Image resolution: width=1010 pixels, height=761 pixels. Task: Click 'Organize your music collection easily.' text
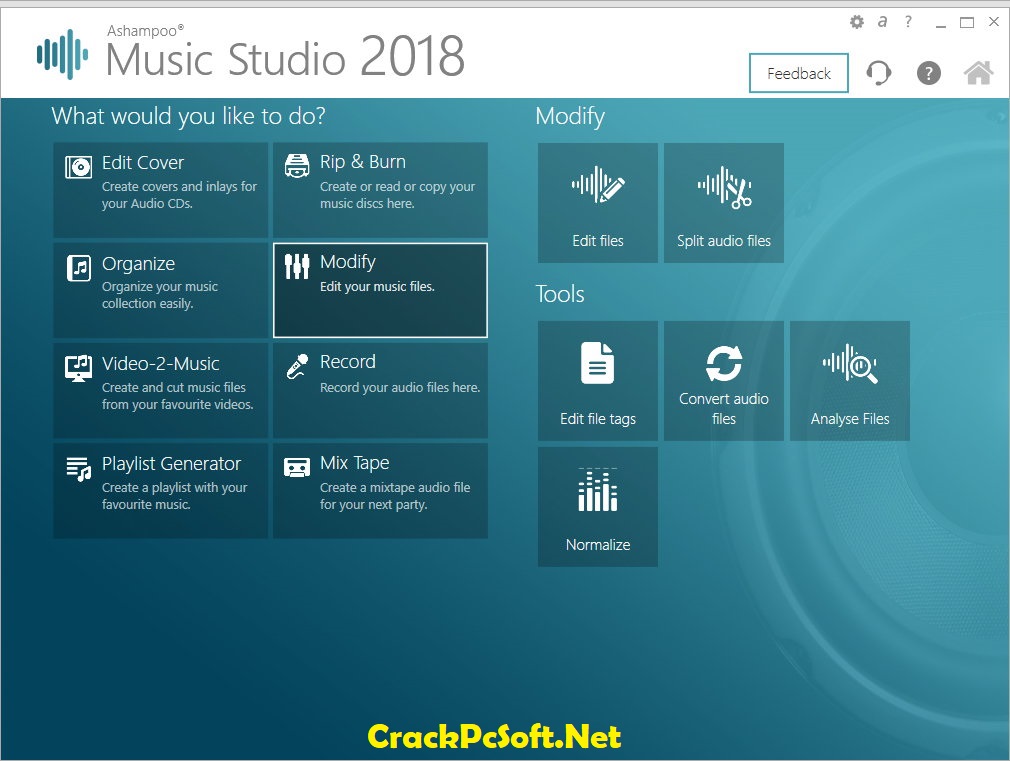pyautogui.click(x=160, y=295)
